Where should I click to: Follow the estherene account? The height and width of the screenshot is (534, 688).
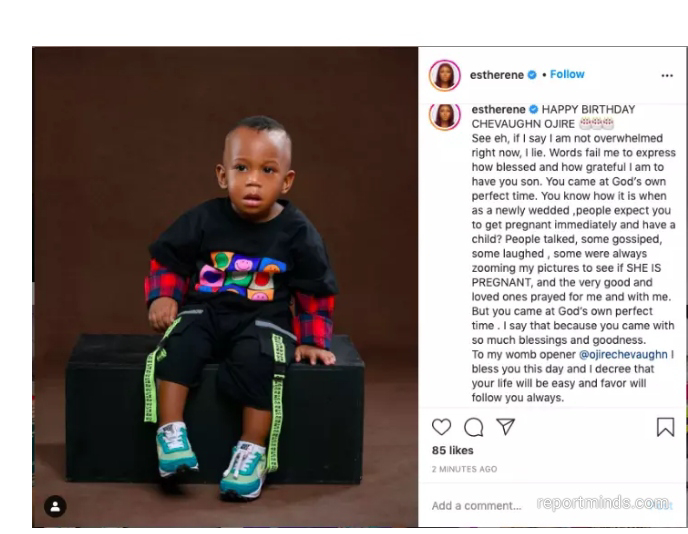(567, 74)
